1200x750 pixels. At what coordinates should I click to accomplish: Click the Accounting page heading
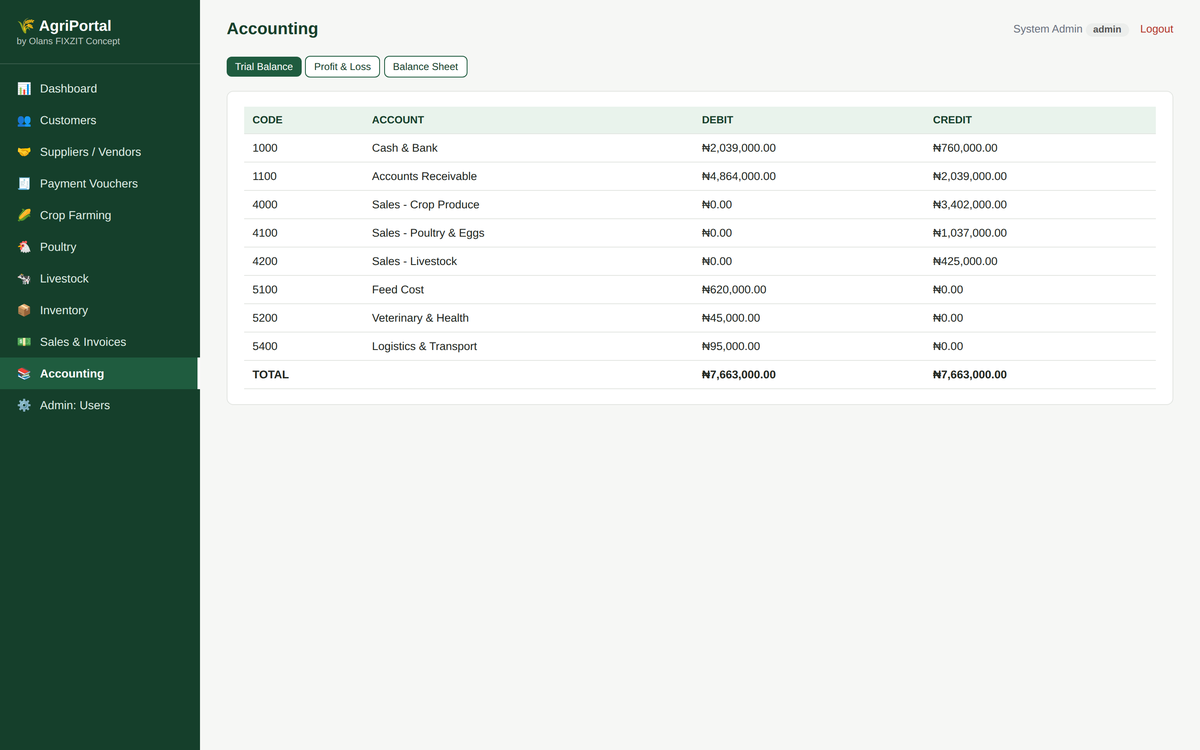tap(272, 29)
